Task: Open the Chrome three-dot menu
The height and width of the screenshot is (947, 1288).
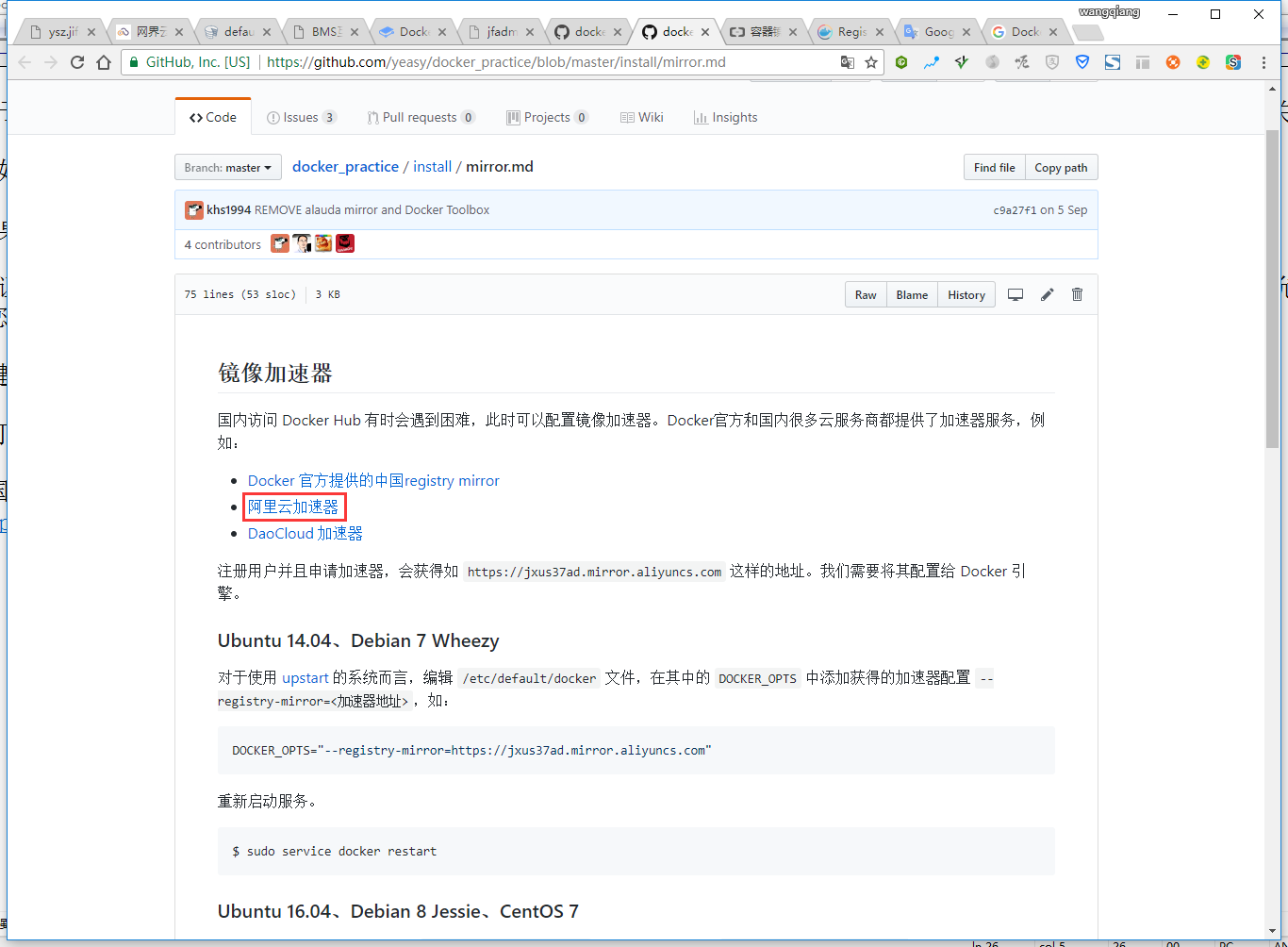Action: [1263, 62]
